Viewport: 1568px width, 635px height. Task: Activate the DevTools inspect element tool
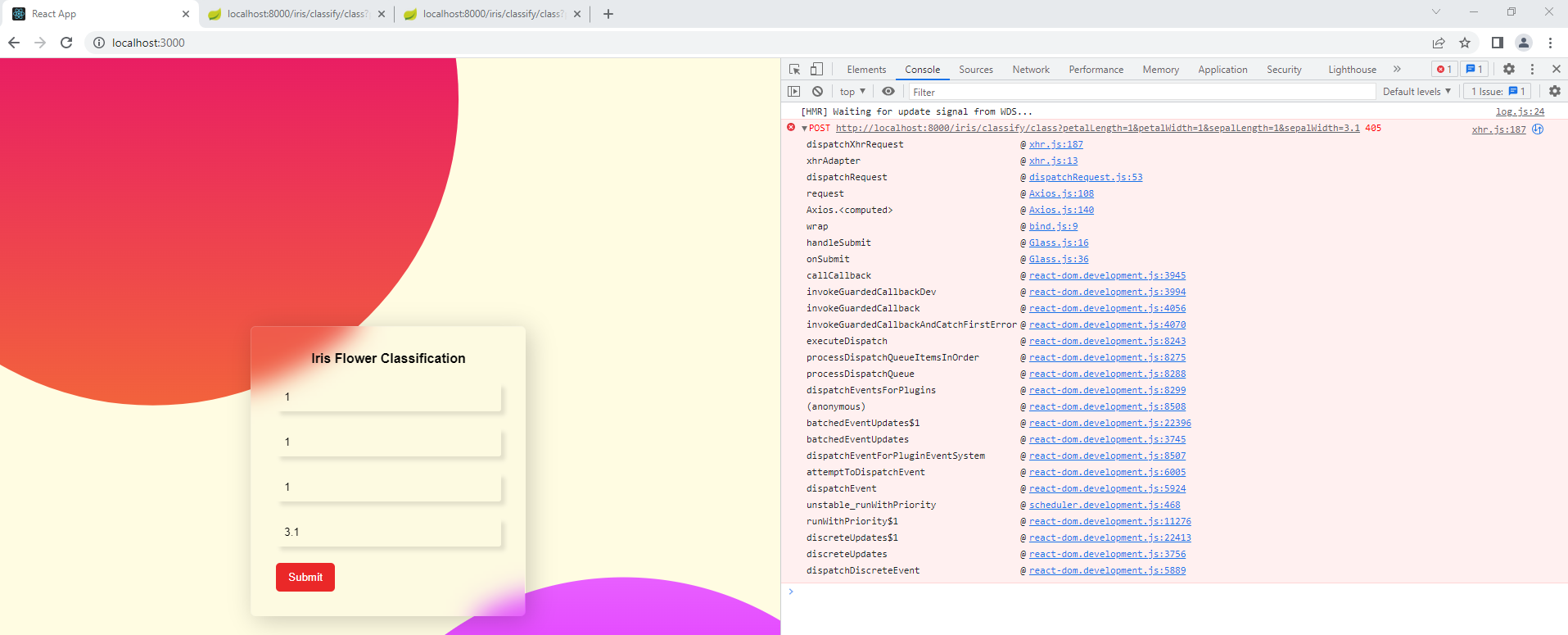pyautogui.click(x=794, y=70)
